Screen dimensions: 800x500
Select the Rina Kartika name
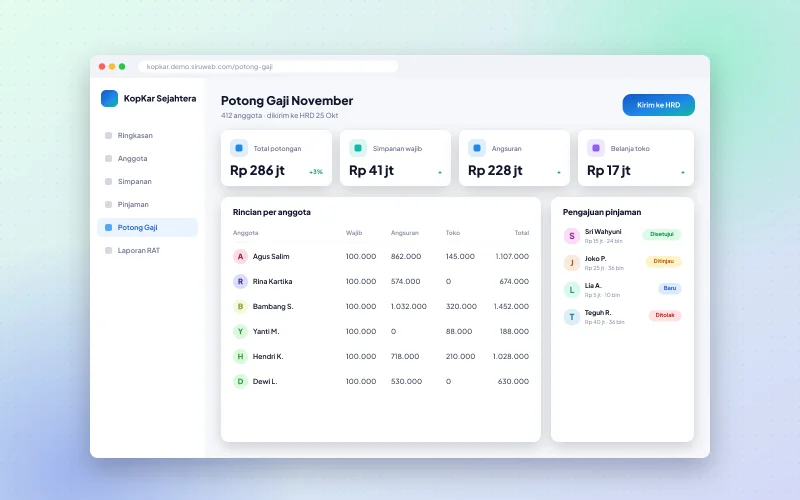[x=272, y=282]
